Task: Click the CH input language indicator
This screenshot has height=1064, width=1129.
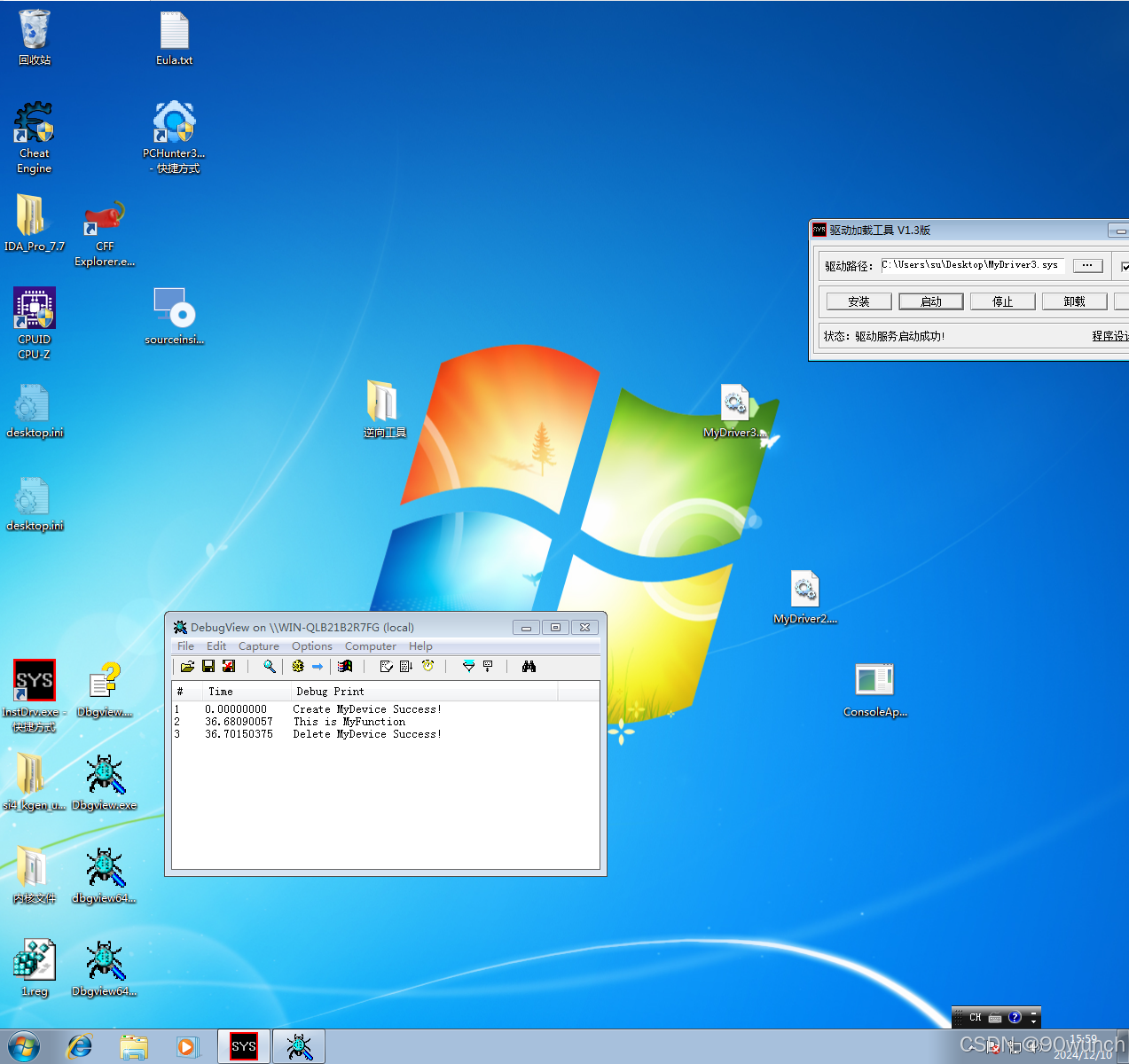Action: [976, 1017]
